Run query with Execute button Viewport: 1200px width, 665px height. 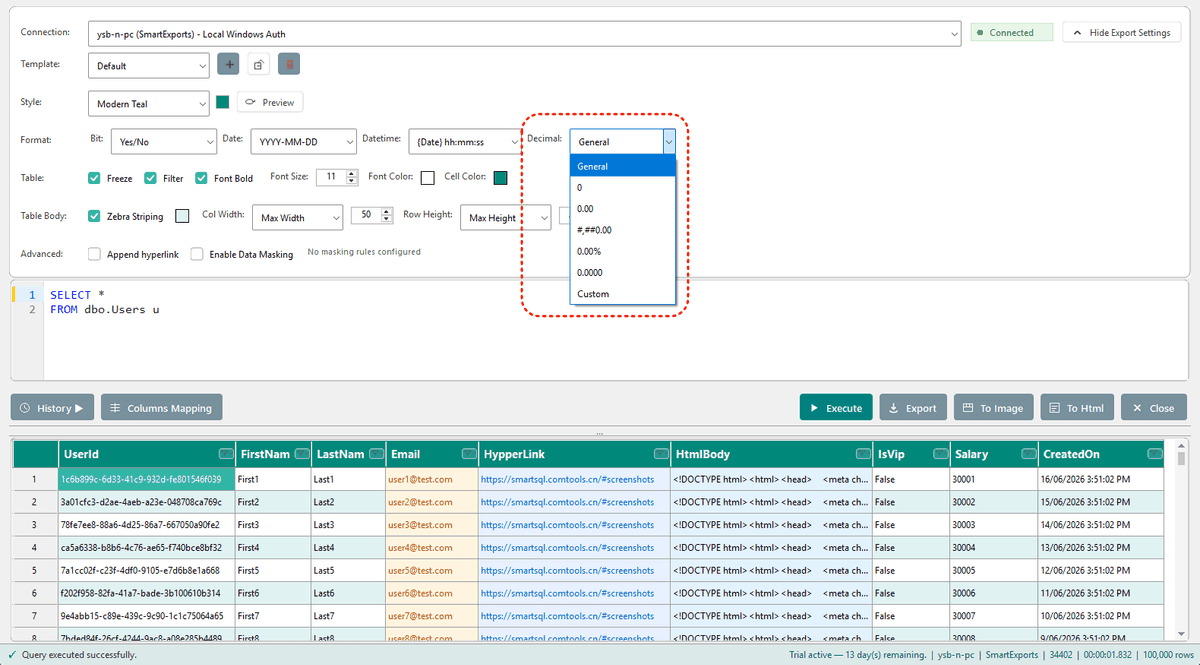point(836,407)
